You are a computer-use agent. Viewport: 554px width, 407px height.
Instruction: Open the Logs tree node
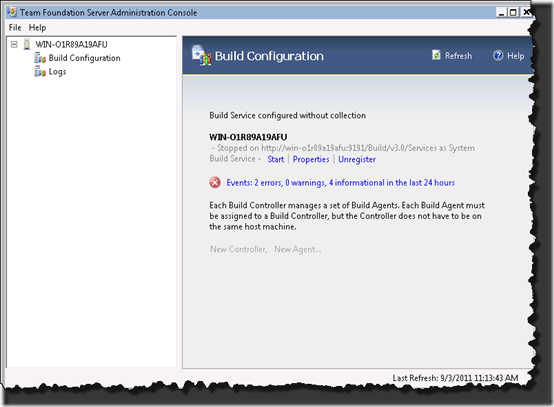(57, 72)
